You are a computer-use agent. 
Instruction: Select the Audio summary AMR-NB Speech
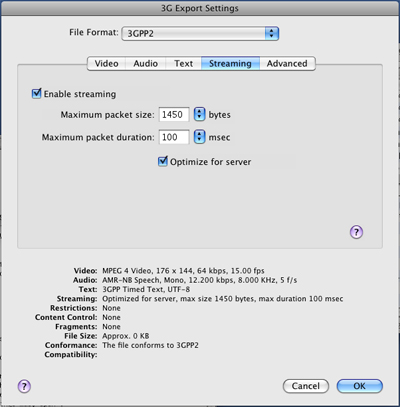[x=199, y=280]
